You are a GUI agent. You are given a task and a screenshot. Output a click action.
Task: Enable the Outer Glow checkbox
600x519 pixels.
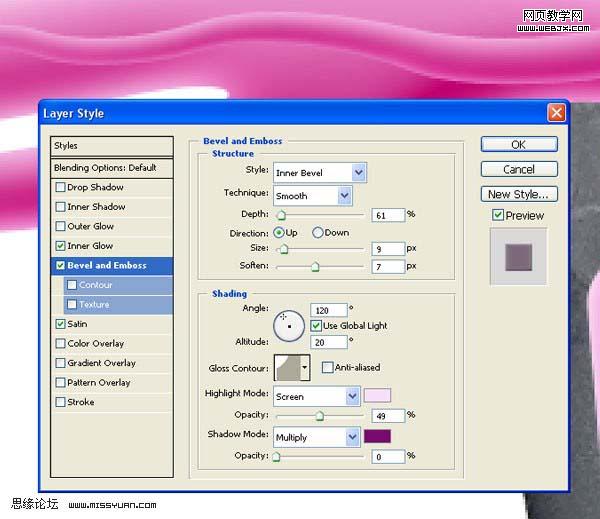click(x=60, y=226)
